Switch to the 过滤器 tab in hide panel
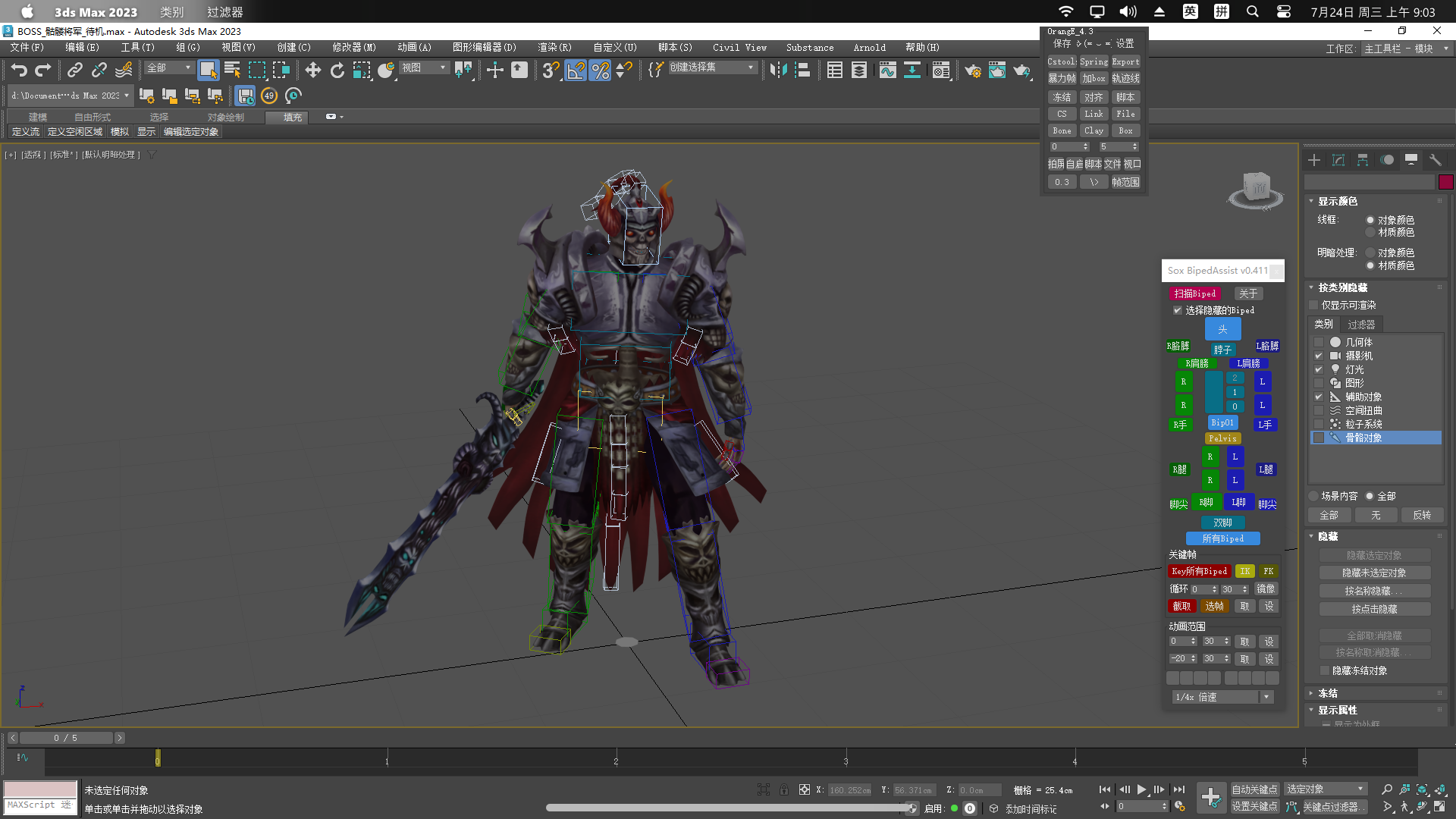 [x=1361, y=324]
